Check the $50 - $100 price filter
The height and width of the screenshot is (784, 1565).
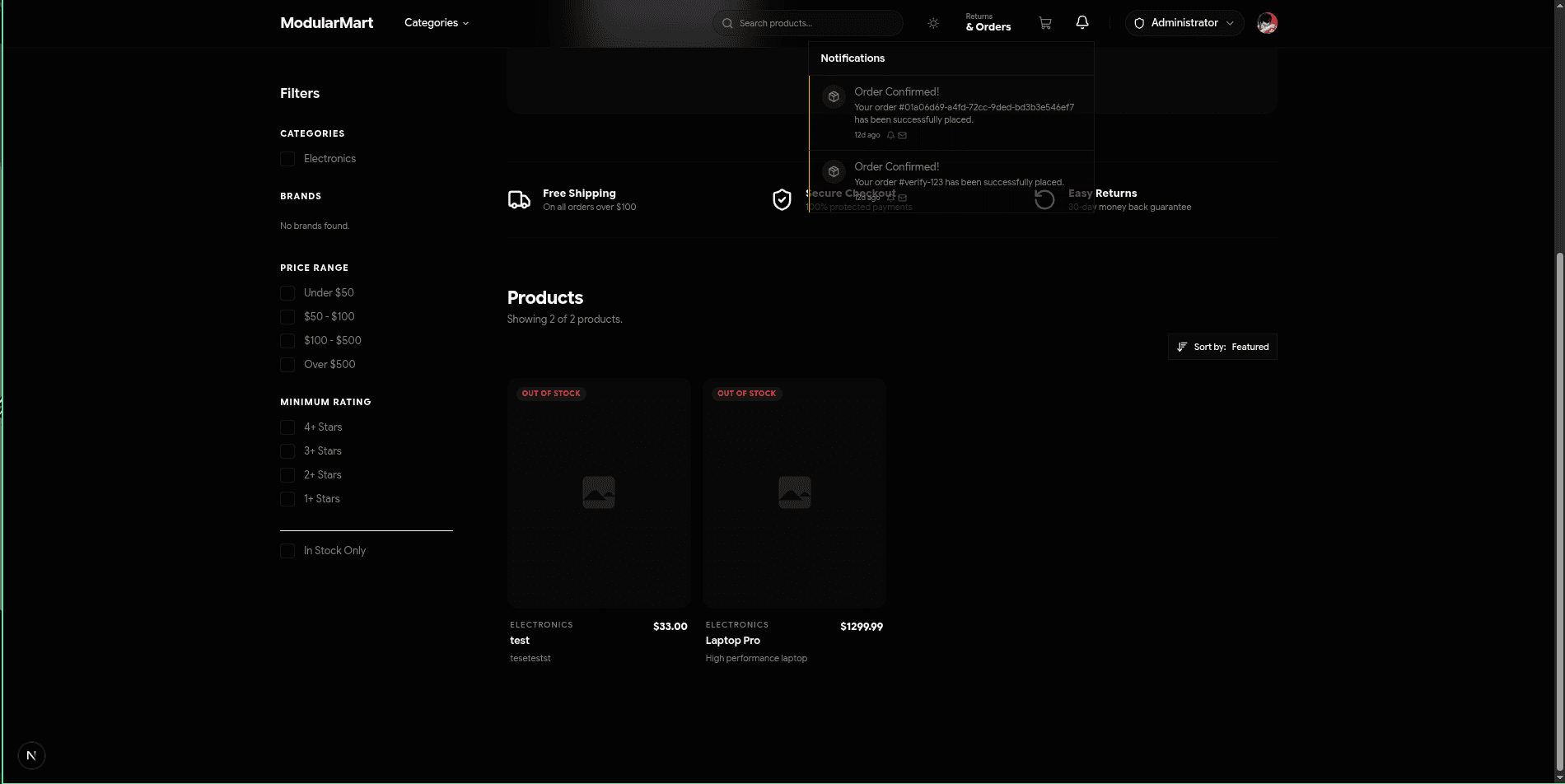coord(287,317)
